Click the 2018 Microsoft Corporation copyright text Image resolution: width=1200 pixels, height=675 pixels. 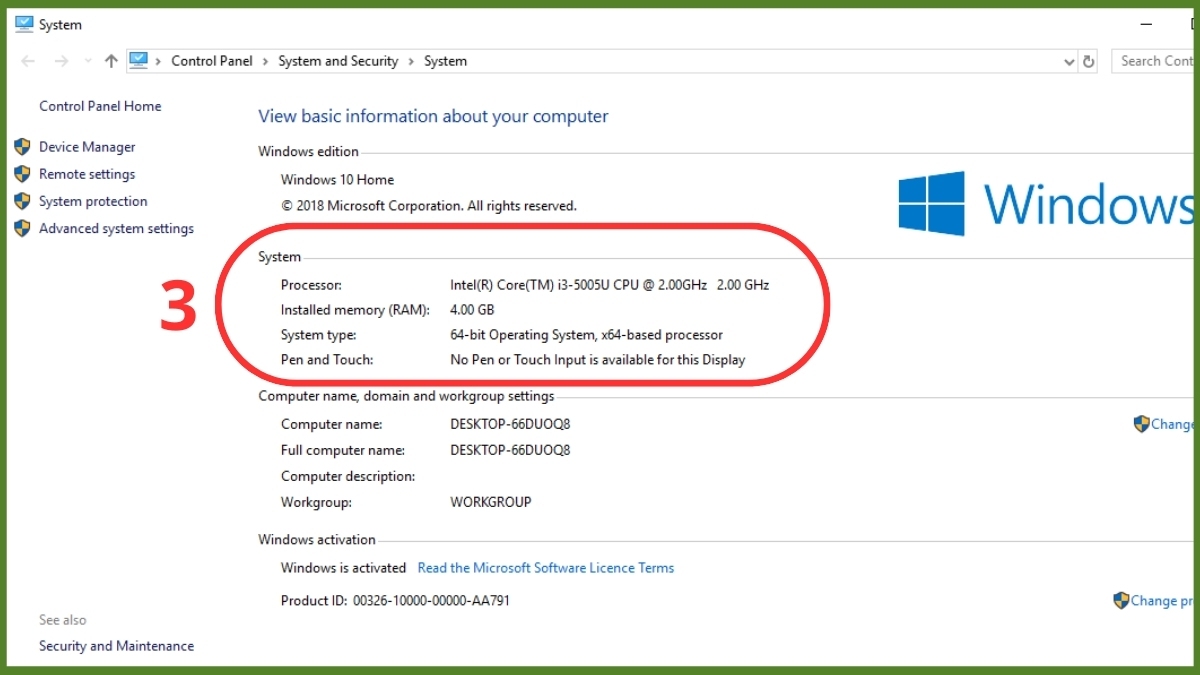click(429, 206)
